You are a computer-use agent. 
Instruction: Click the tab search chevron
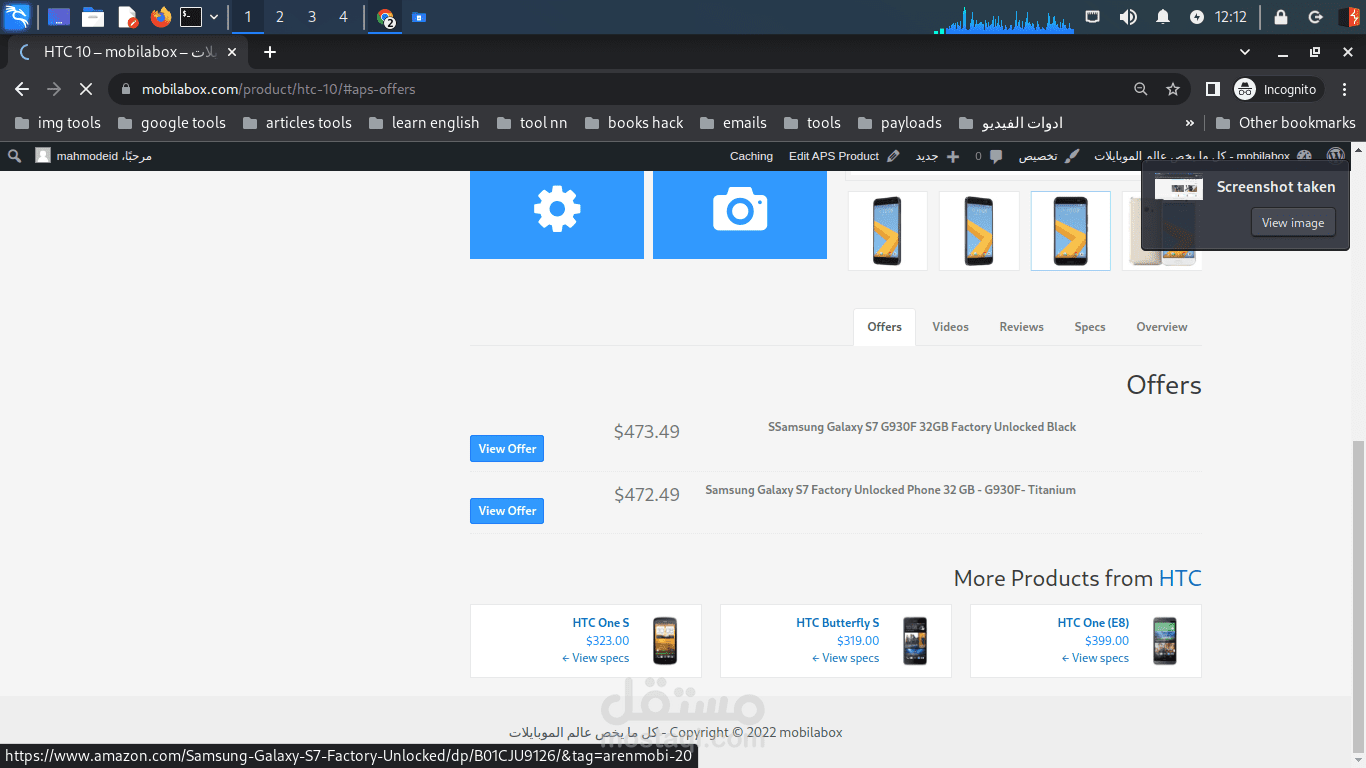(x=1245, y=52)
